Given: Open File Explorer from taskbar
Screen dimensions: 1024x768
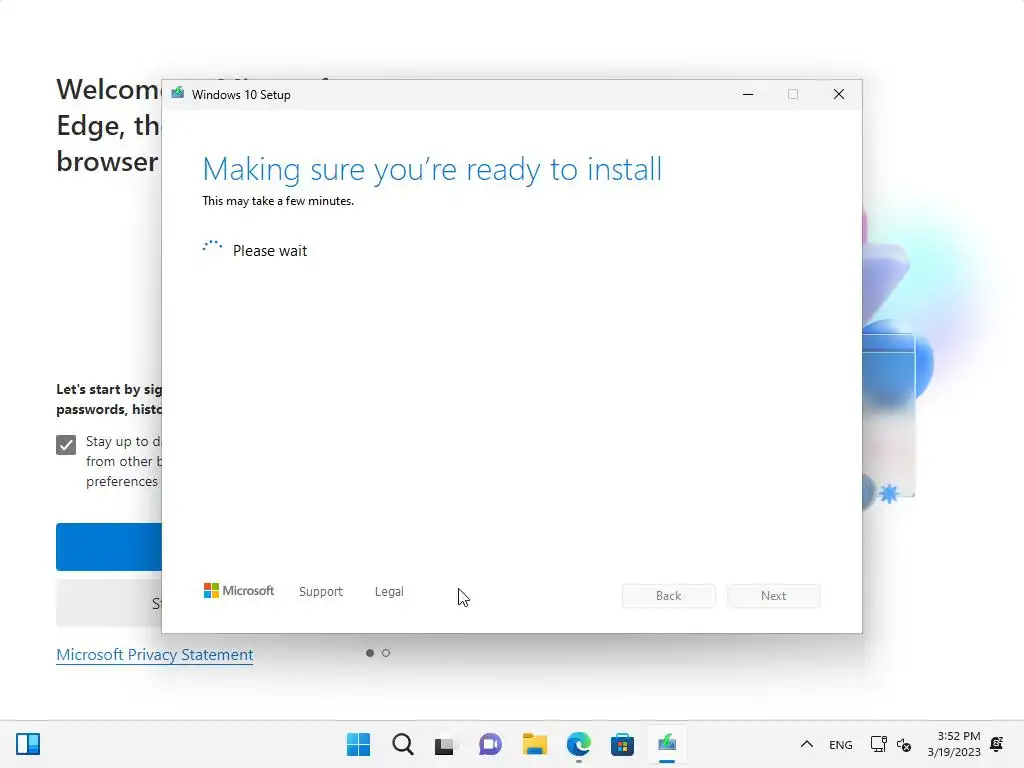Looking at the screenshot, I should 534,744.
